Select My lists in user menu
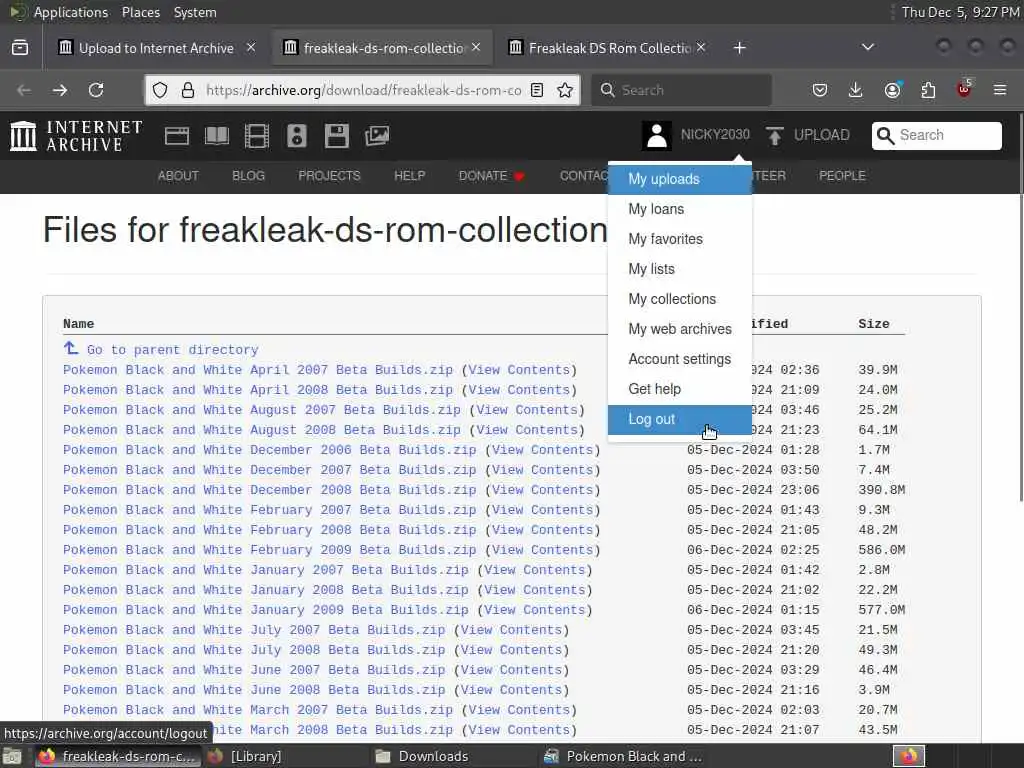Viewport: 1024px width, 768px height. (680, 269)
